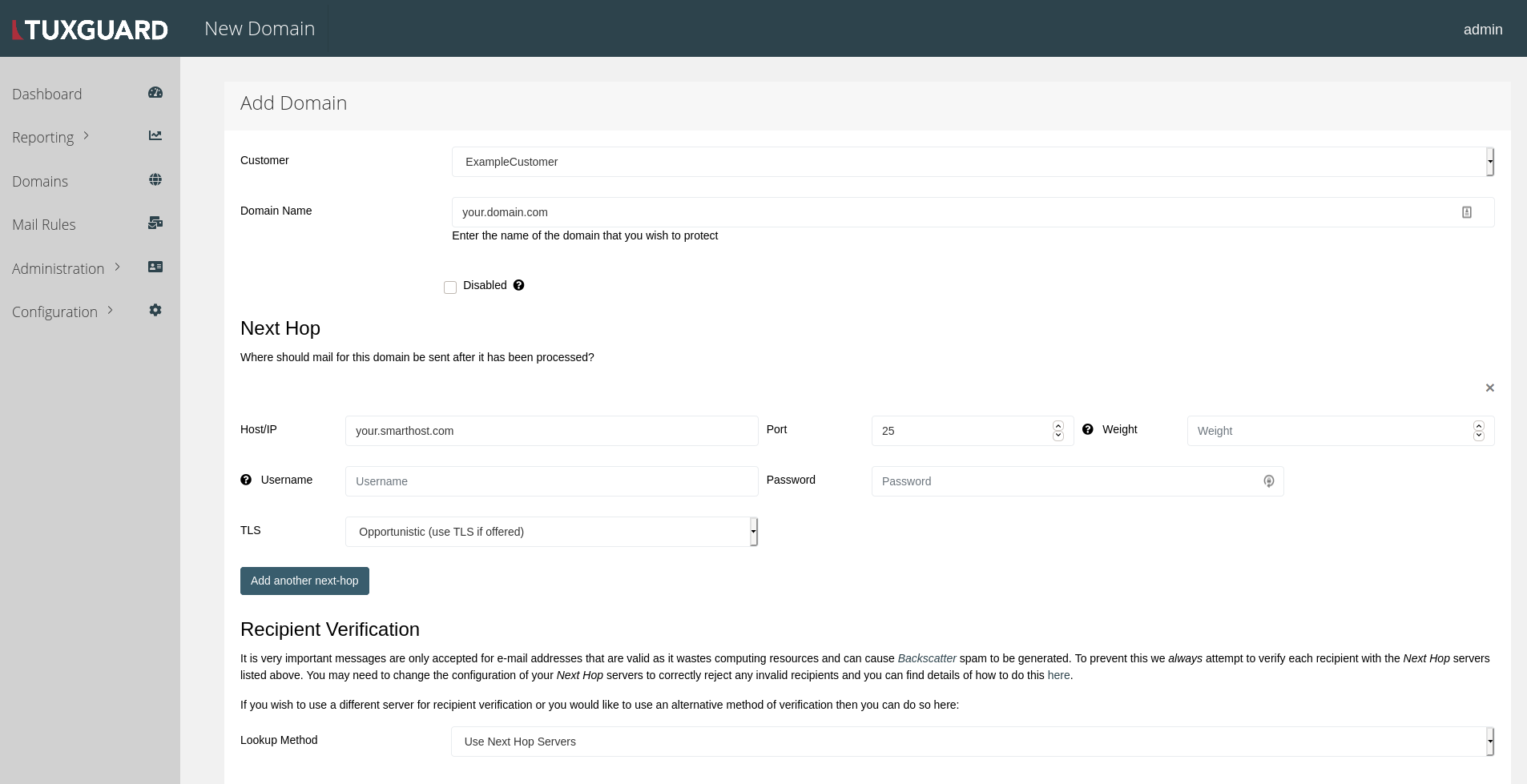The image size is (1527, 784).
Task: Open Administration via the contact card icon
Action: [155, 267]
